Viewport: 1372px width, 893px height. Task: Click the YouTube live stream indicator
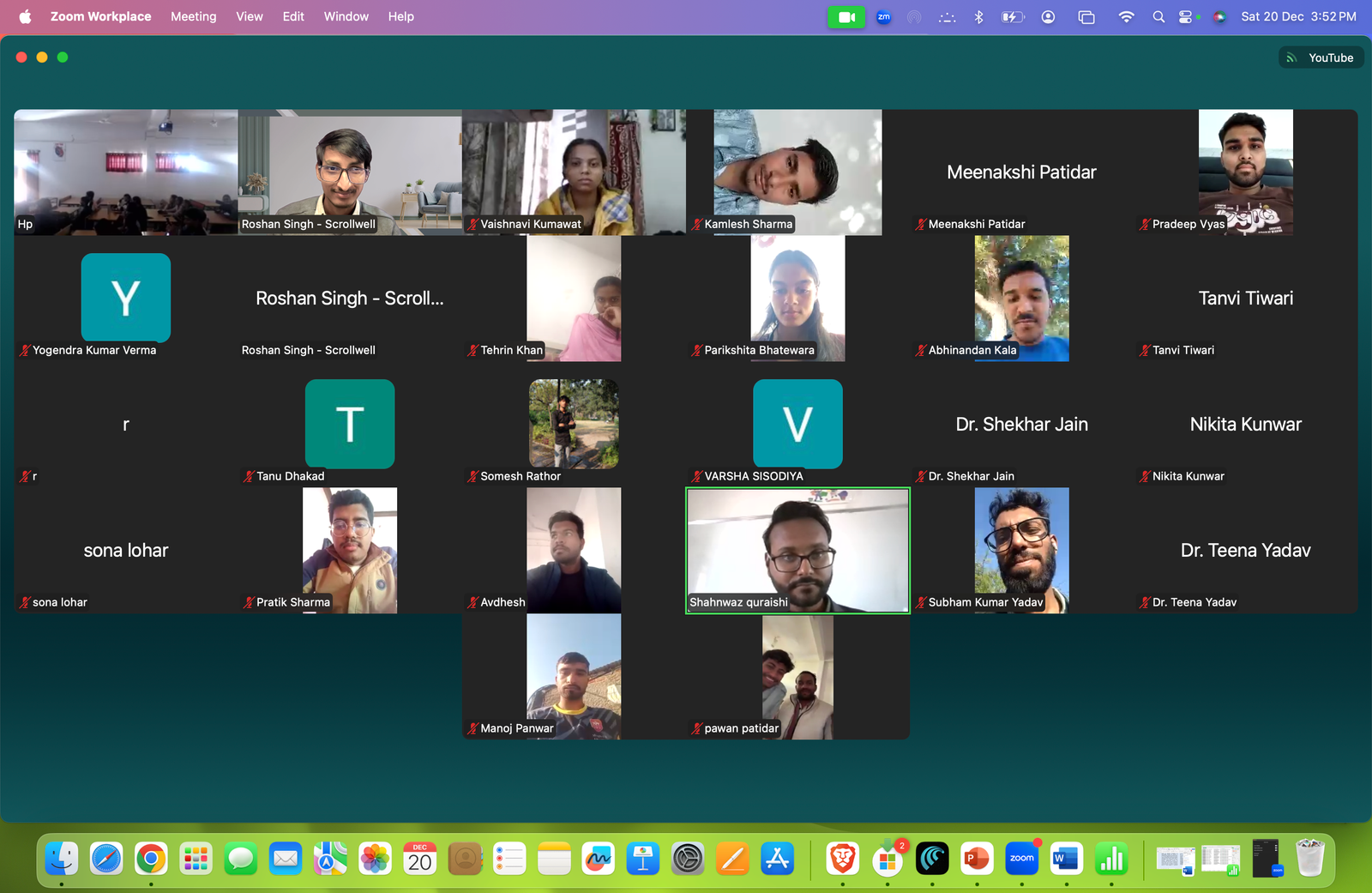1321,57
